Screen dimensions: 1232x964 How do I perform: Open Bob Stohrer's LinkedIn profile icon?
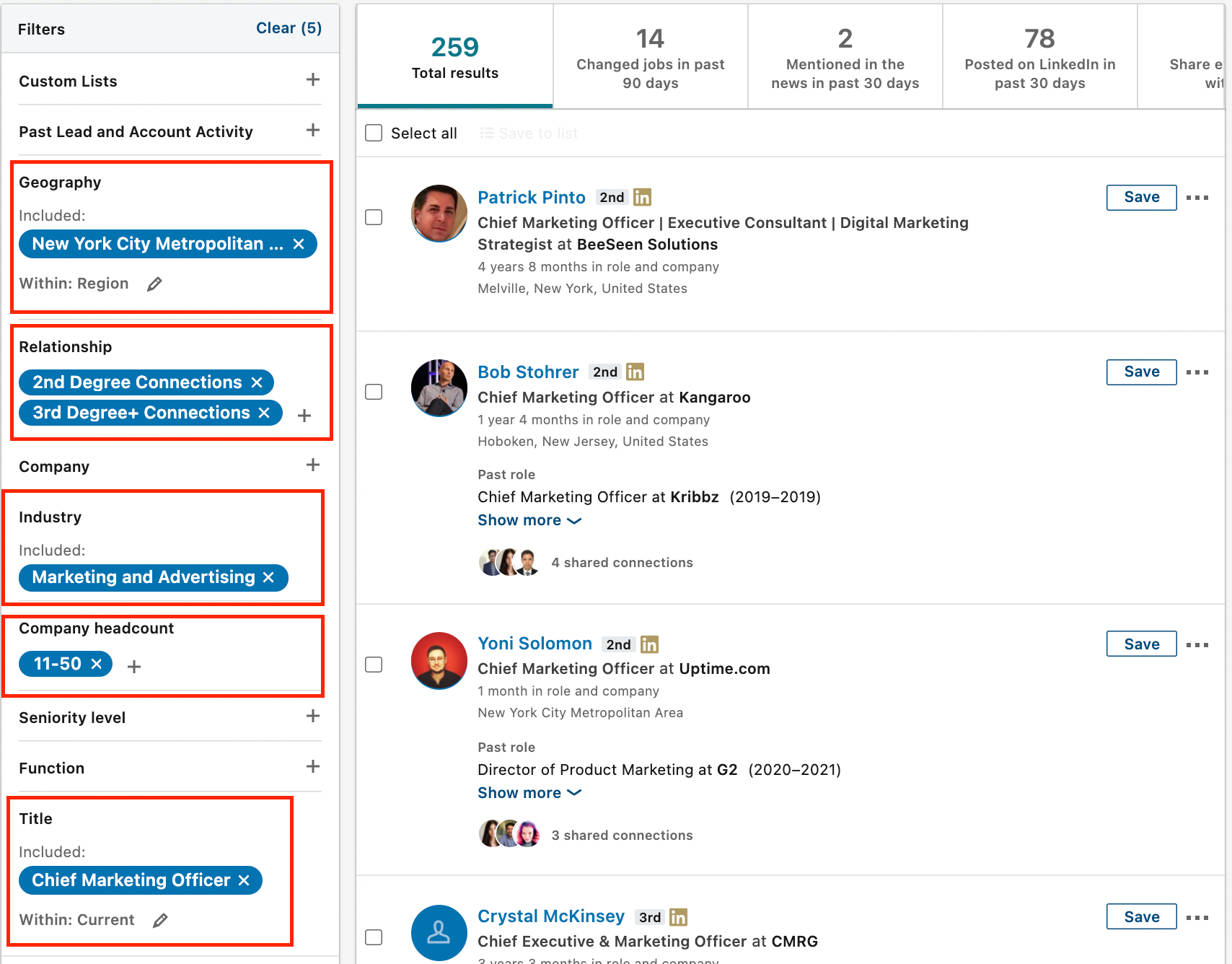pos(635,372)
